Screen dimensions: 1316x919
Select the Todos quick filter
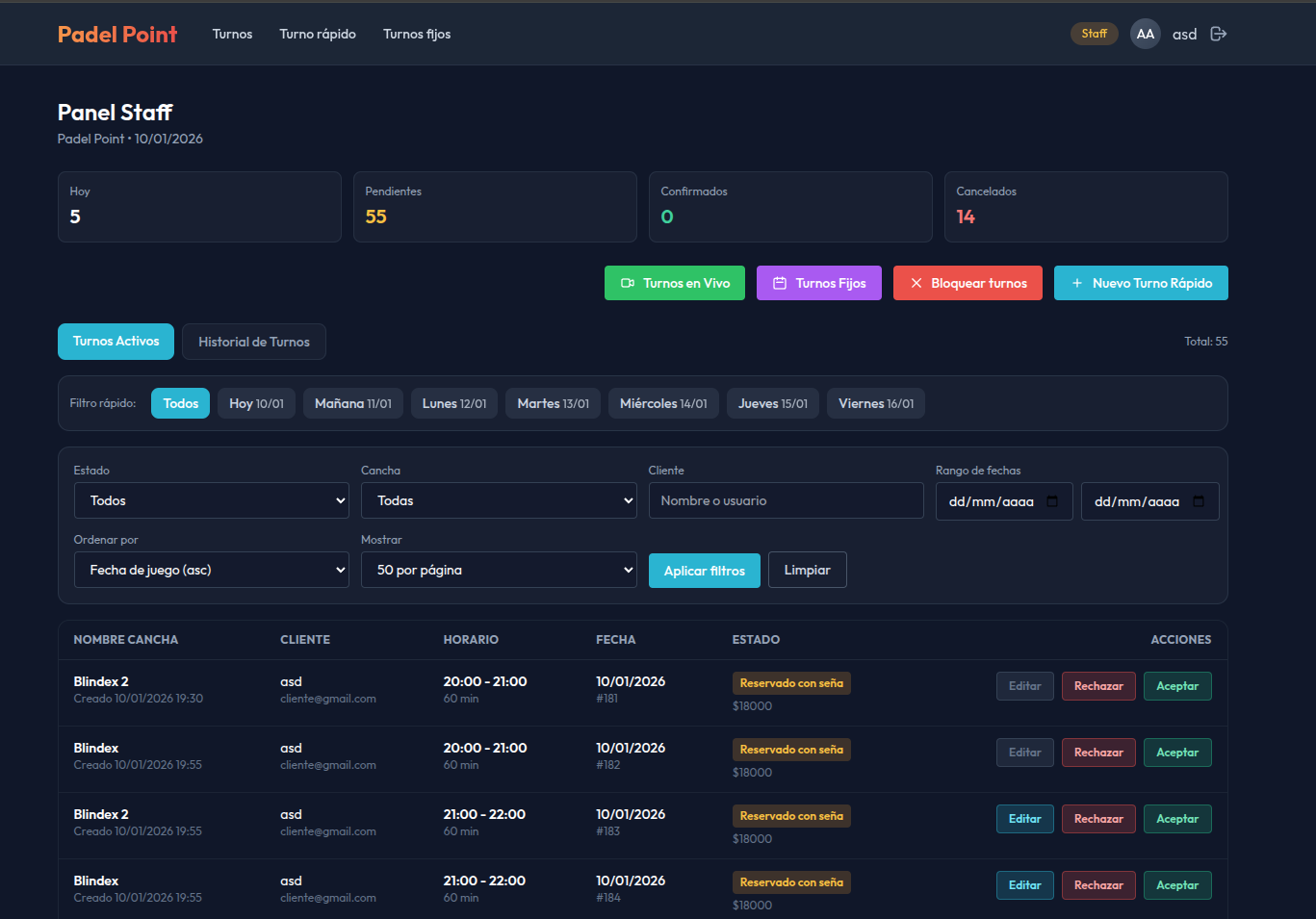click(x=180, y=403)
